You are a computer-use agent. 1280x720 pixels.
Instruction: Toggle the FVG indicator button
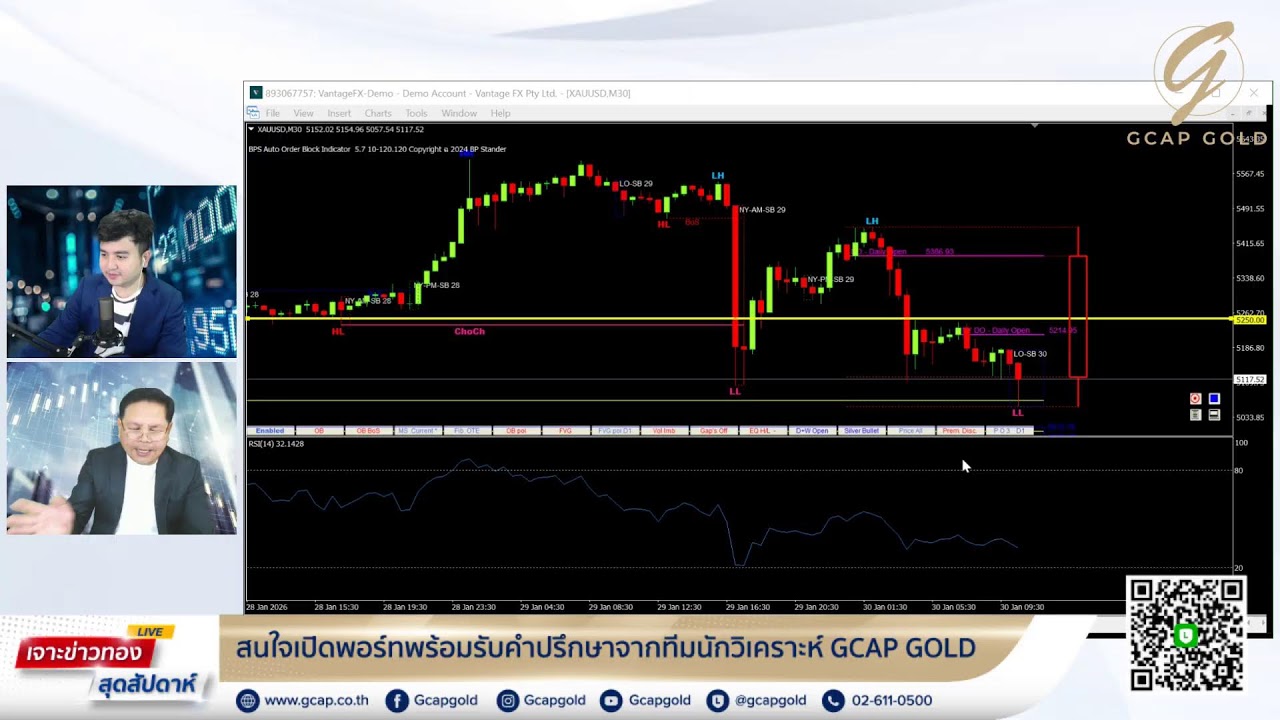coord(565,431)
